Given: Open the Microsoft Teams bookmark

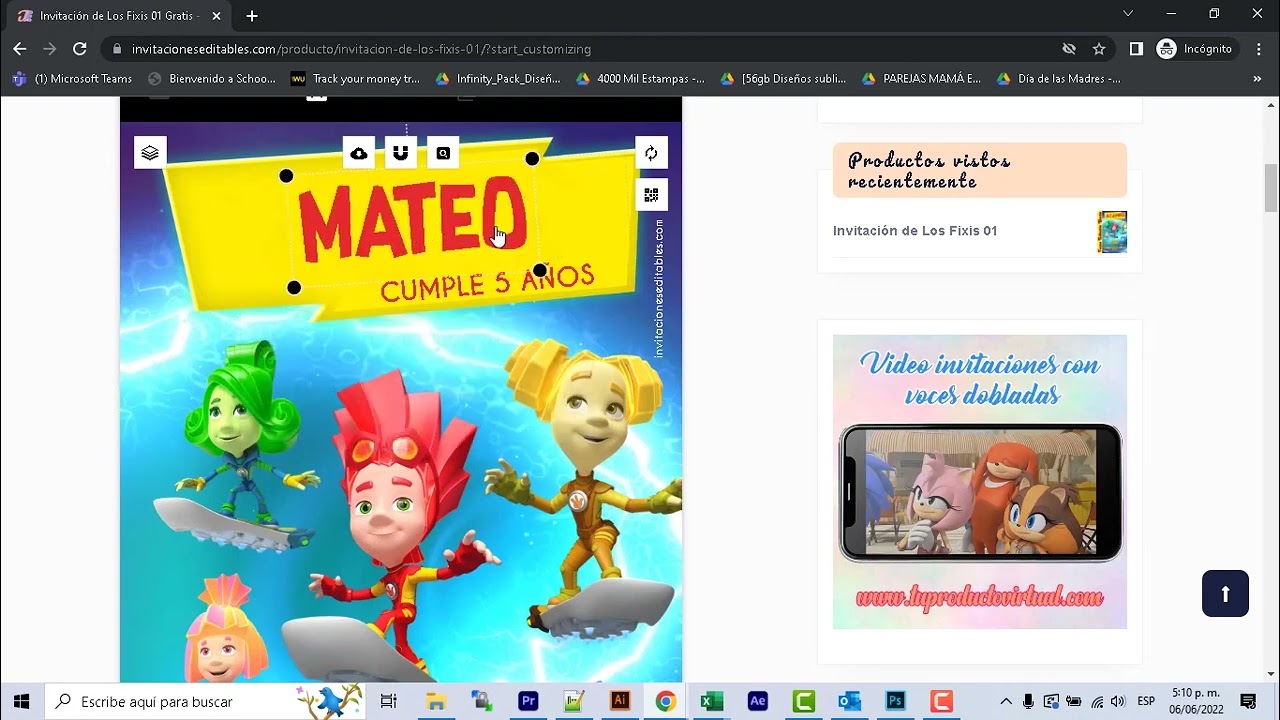Looking at the screenshot, I should point(72,79).
